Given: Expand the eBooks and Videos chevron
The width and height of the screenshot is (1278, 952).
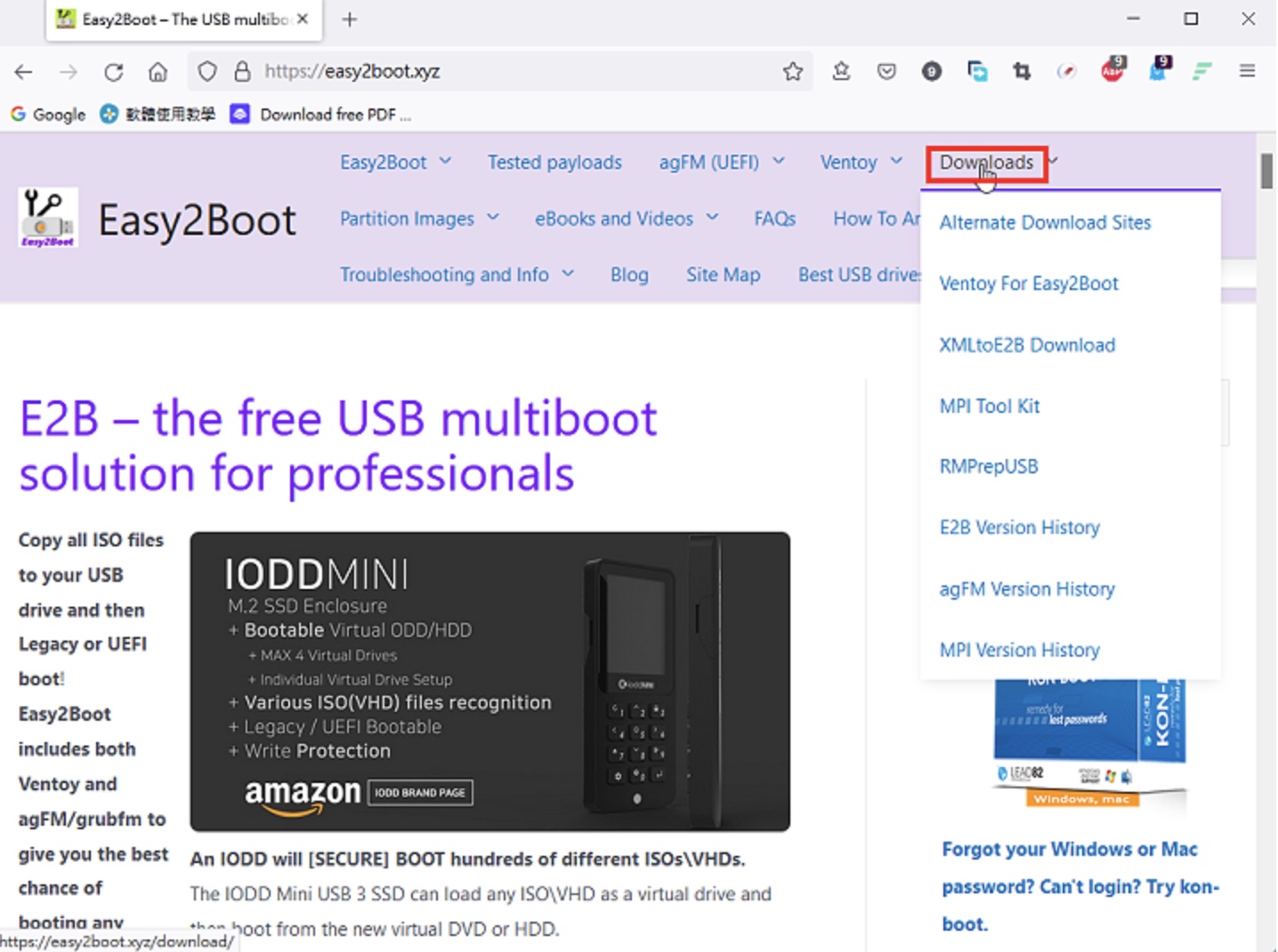Looking at the screenshot, I should coord(712,217).
